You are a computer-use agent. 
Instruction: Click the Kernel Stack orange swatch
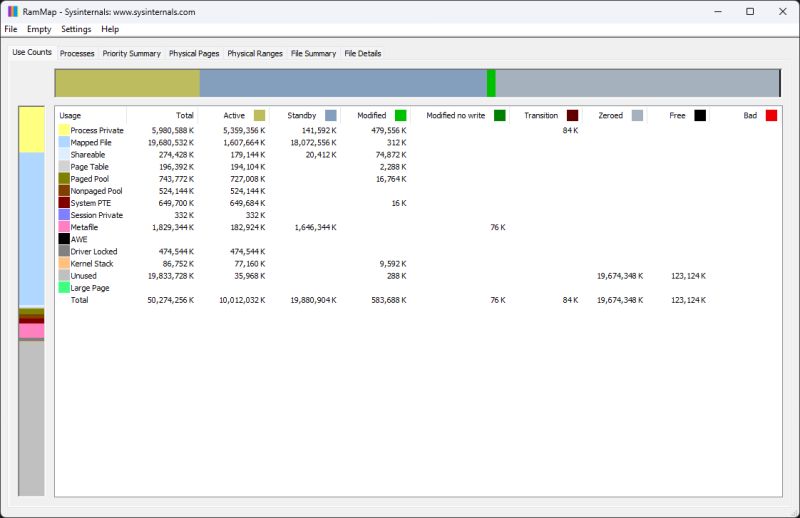click(x=64, y=263)
